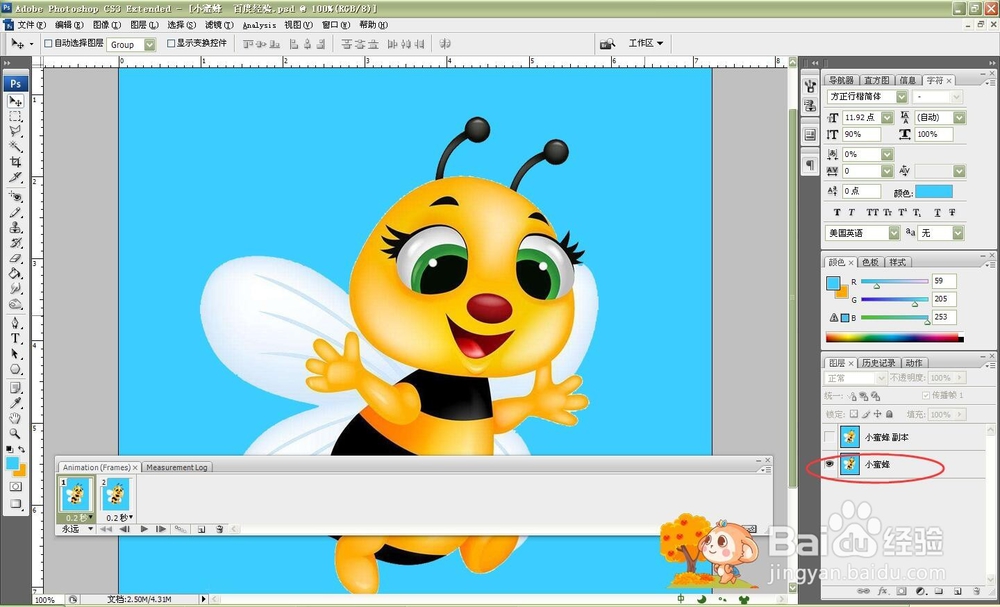This screenshot has width=1000, height=607.
Task: Swap foreground and background colors in toolbox
Action: coord(22,450)
